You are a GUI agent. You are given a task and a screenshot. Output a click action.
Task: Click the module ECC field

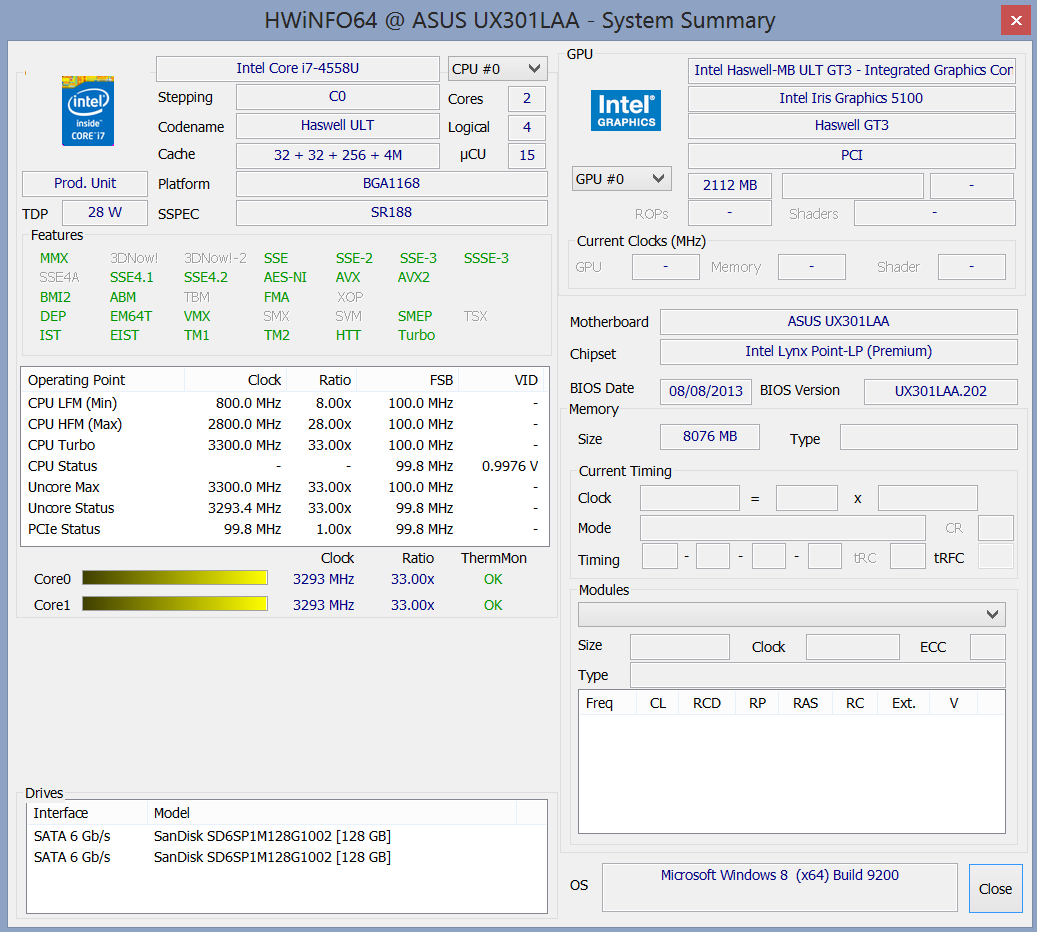pyautogui.click(x=987, y=647)
